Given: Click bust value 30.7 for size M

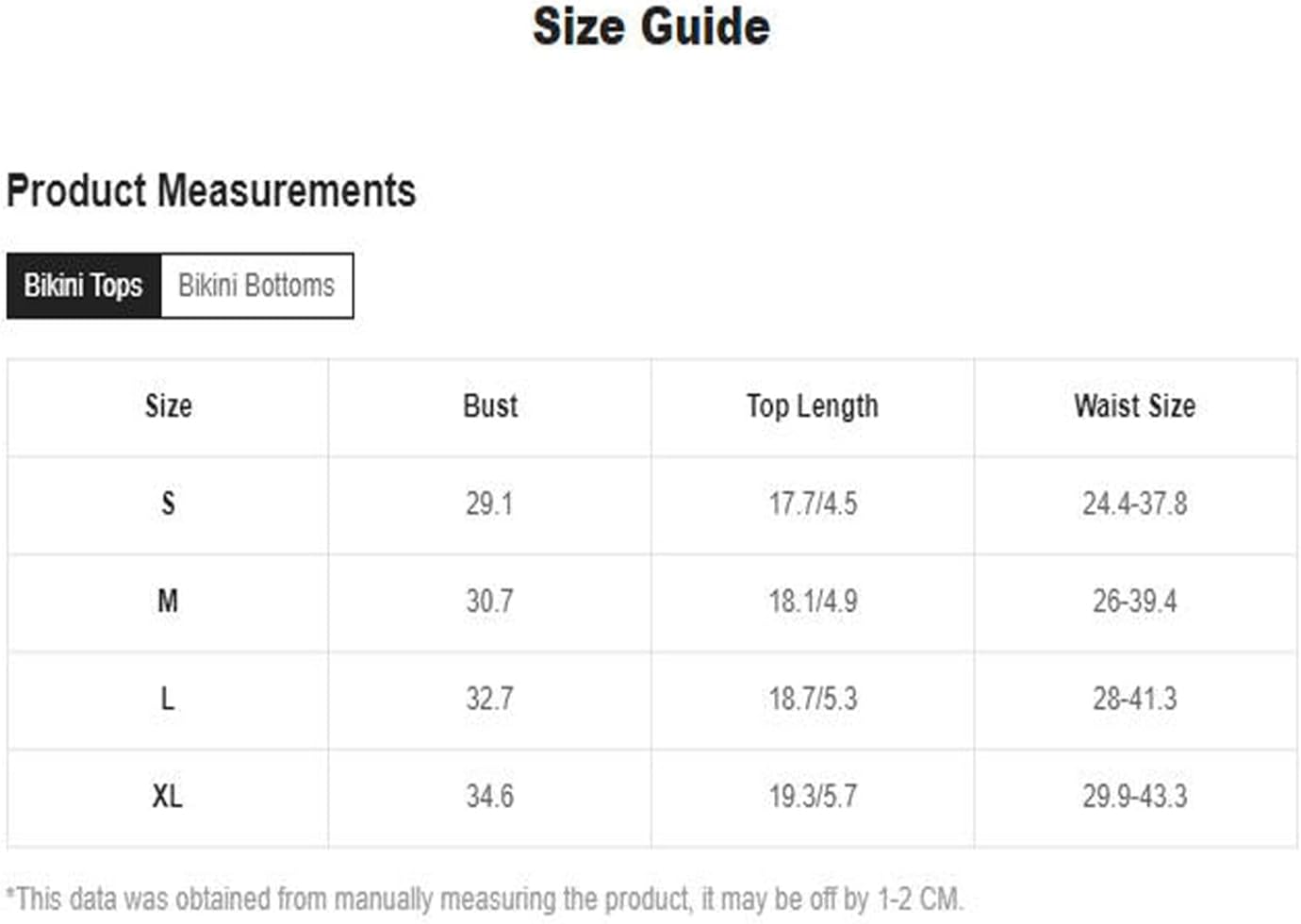Looking at the screenshot, I should (x=489, y=601).
